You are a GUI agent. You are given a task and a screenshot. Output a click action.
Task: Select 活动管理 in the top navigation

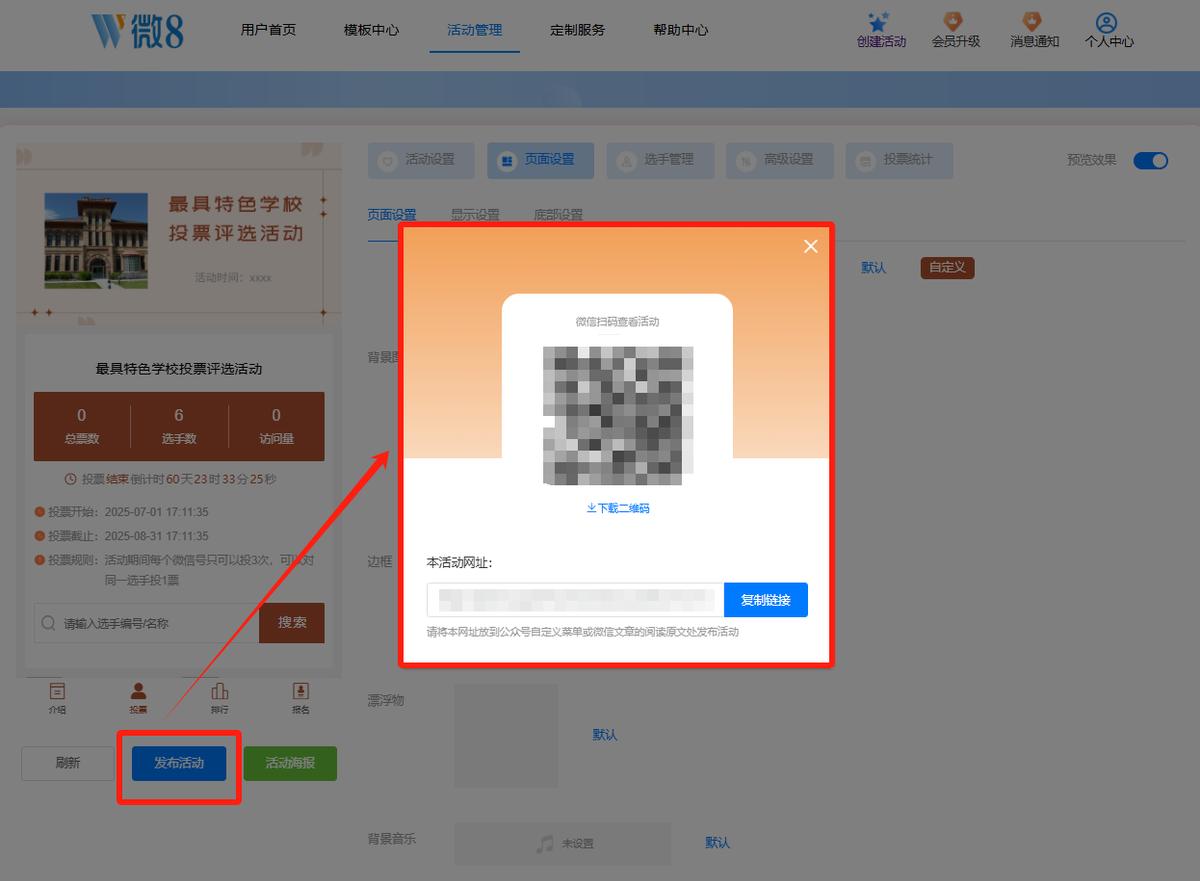[x=474, y=30]
